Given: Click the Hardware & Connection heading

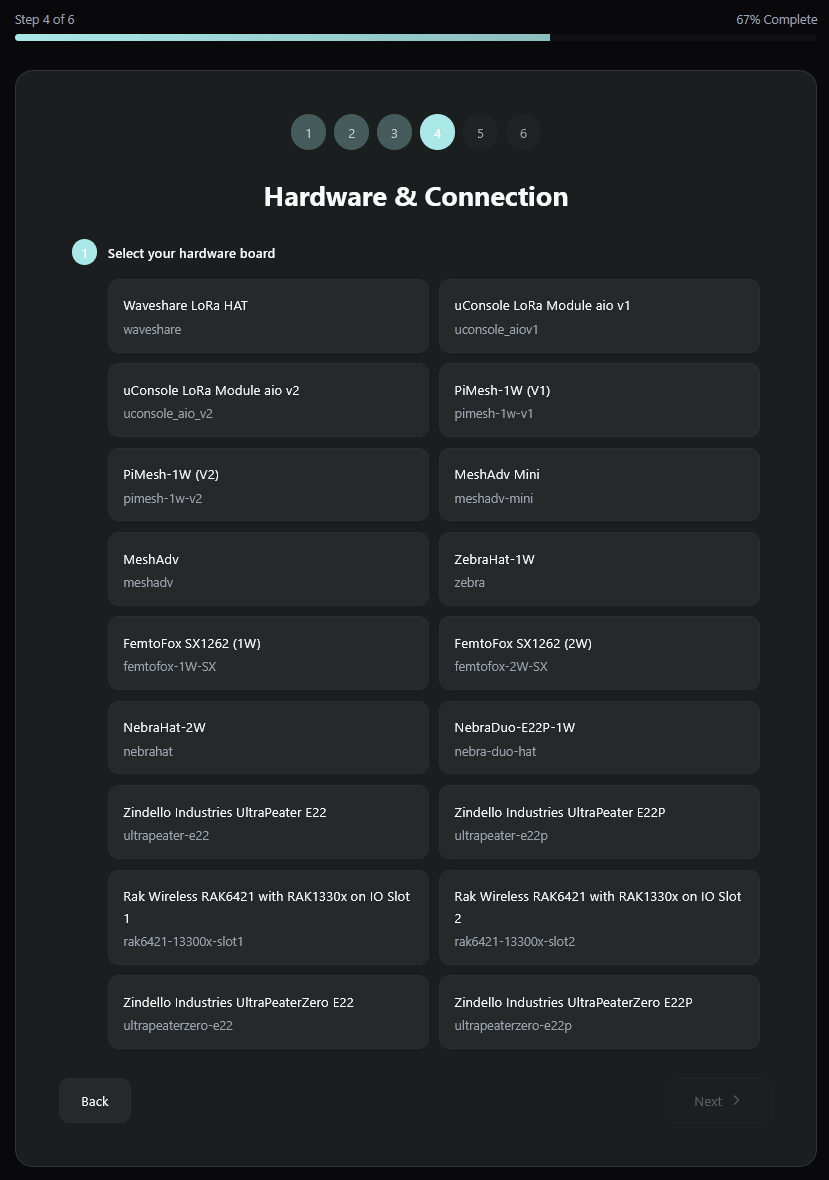Looking at the screenshot, I should point(416,196).
